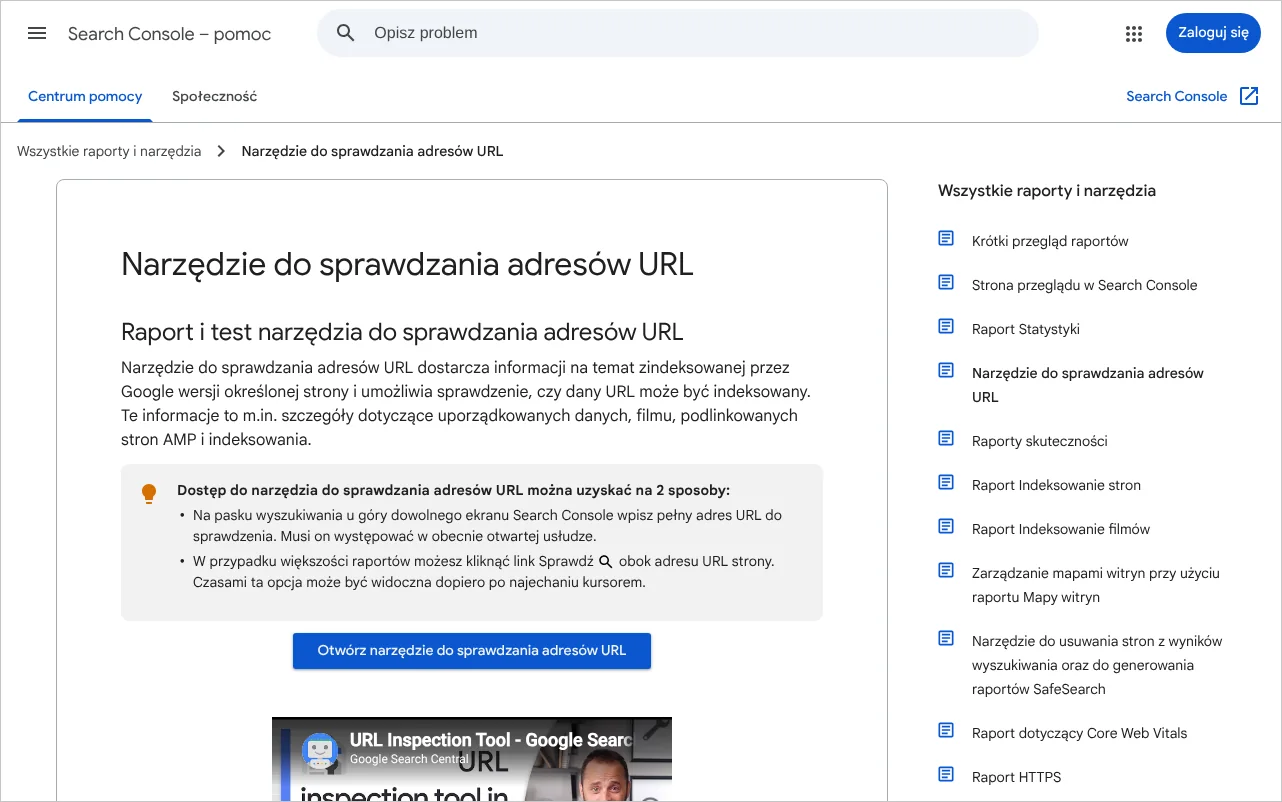Image resolution: width=1282 pixels, height=802 pixels.
Task: Click the Search Console – pomoc title
Action: point(170,34)
